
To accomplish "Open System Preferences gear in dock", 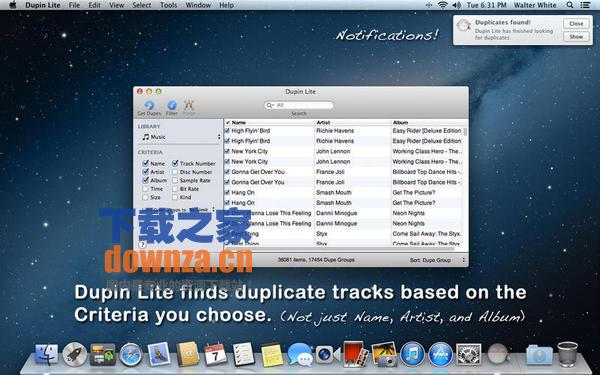I will [x=468, y=354].
